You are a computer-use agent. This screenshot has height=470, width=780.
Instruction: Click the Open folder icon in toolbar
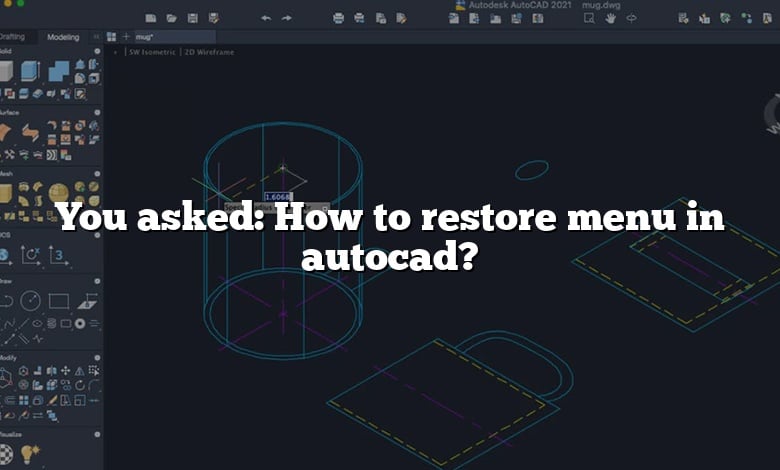click(x=172, y=18)
